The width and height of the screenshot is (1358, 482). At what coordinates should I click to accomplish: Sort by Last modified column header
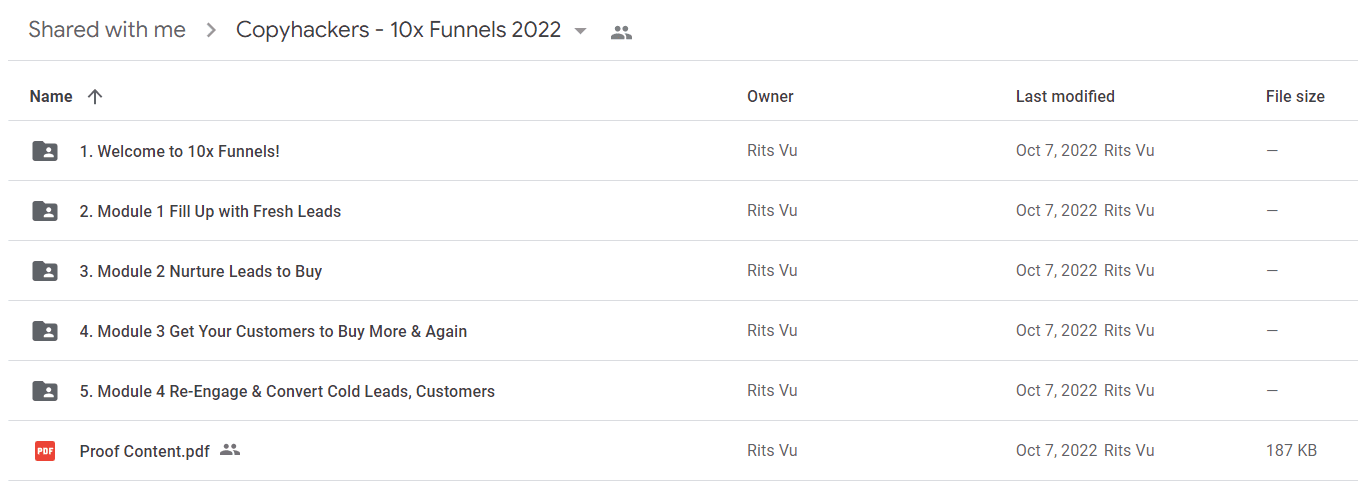tap(1065, 97)
